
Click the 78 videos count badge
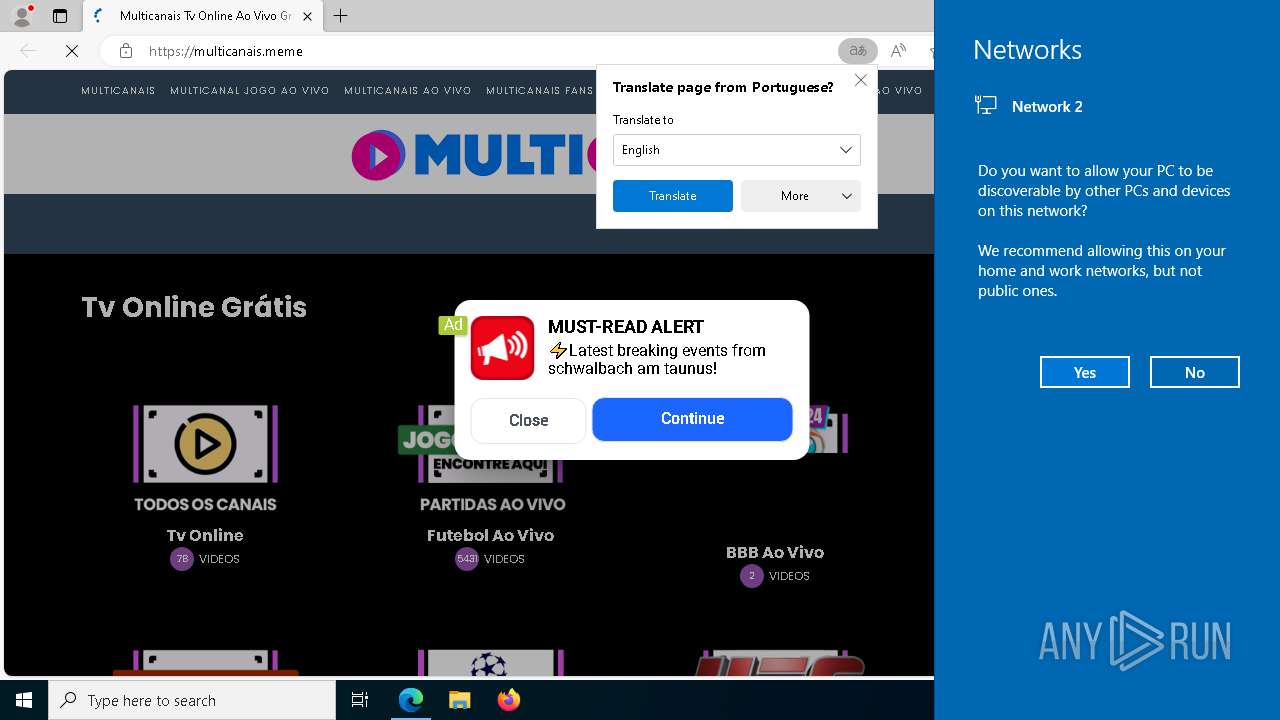pyautogui.click(x=181, y=559)
